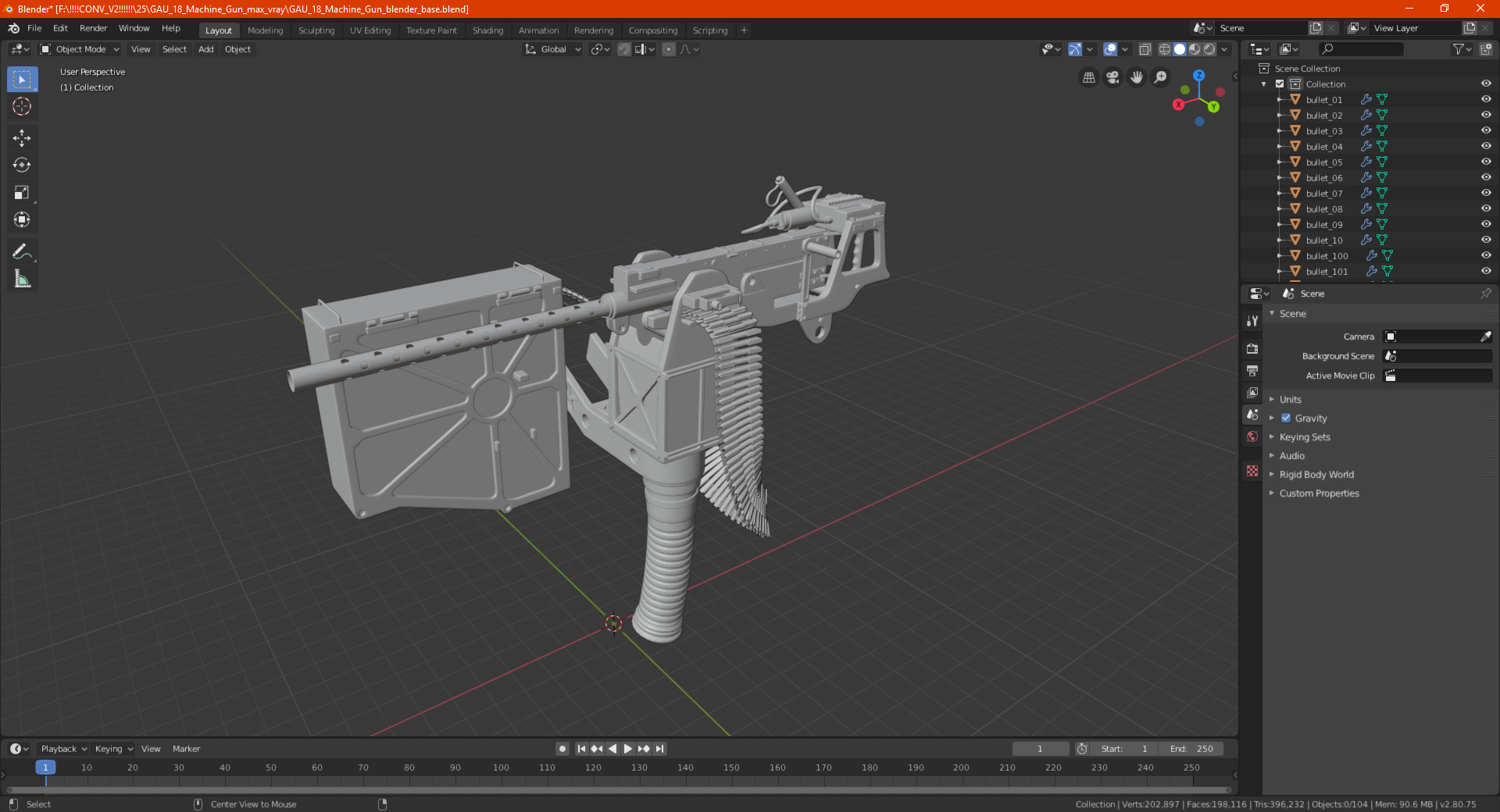Screen dimensions: 1500x812
Task: Open the Playback dropdown
Action: pyautogui.click(x=64, y=749)
